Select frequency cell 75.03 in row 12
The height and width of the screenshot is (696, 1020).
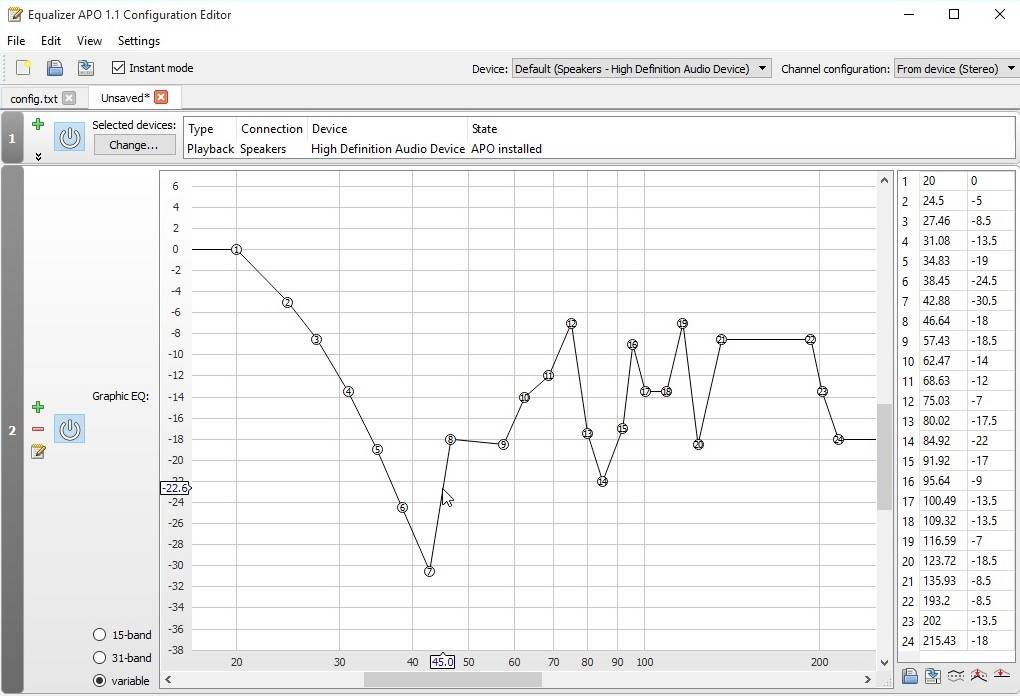(943, 401)
